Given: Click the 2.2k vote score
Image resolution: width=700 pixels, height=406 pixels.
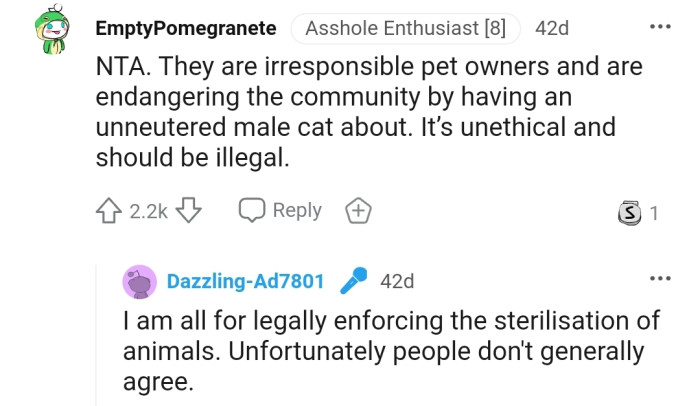Looking at the screenshot, I should click(148, 211).
